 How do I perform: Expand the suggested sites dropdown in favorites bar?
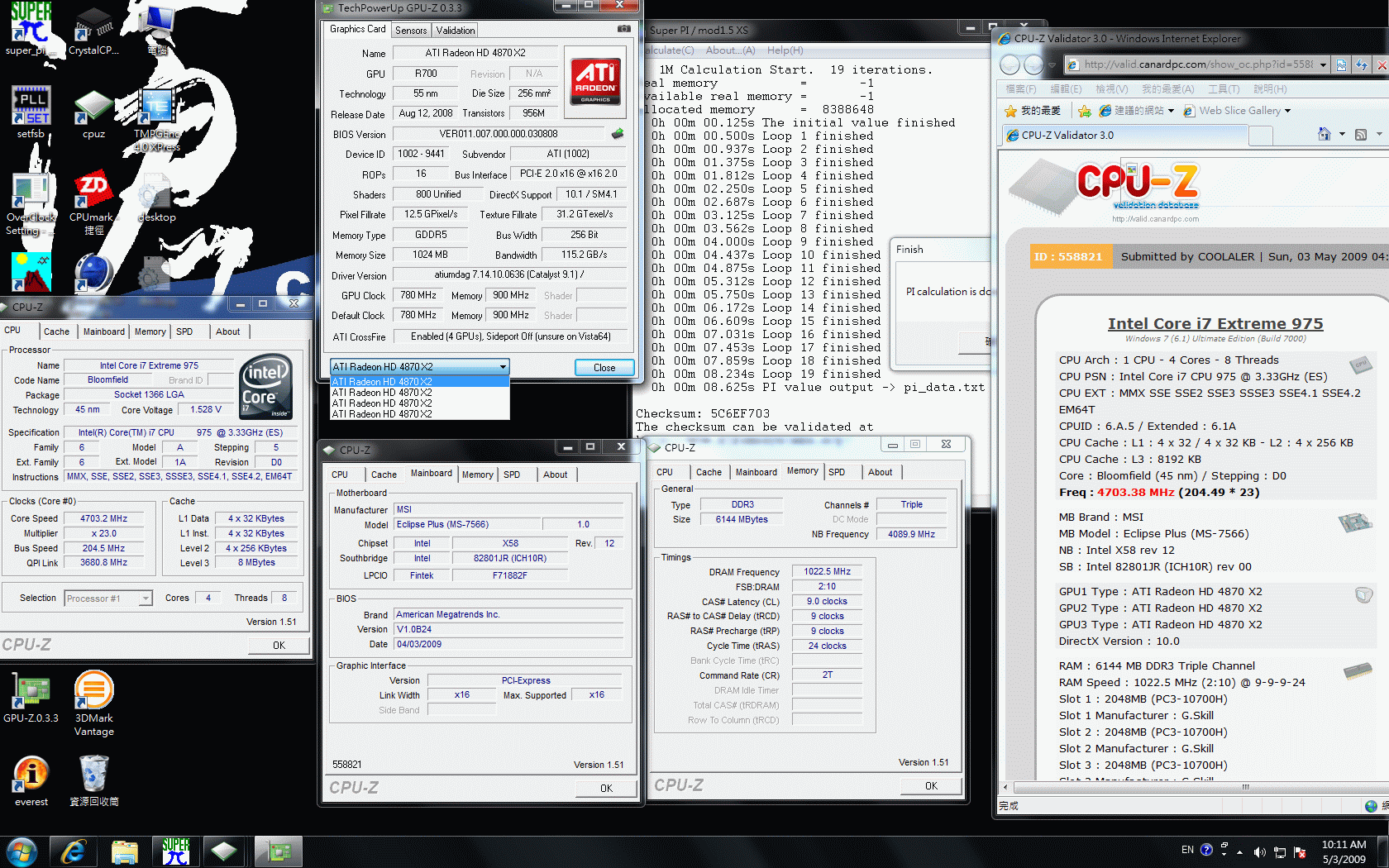coord(1171,111)
